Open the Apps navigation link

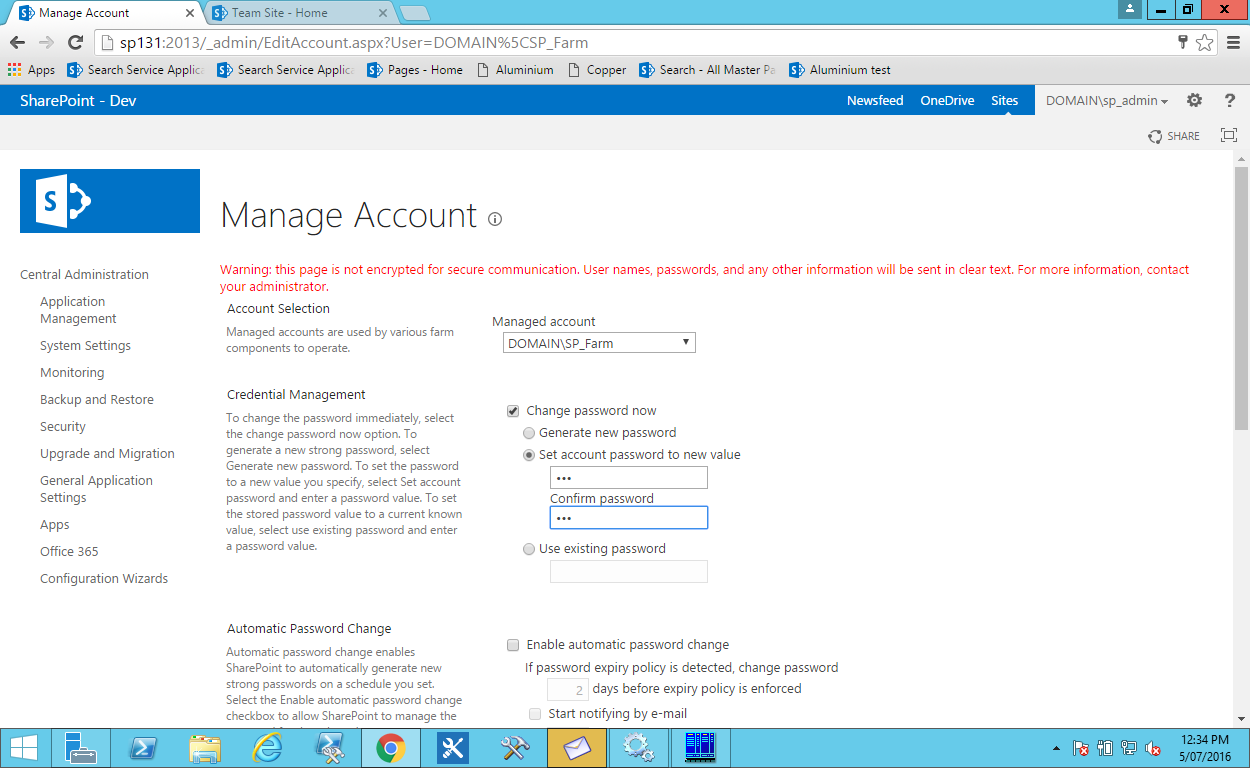pyautogui.click(x=55, y=525)
